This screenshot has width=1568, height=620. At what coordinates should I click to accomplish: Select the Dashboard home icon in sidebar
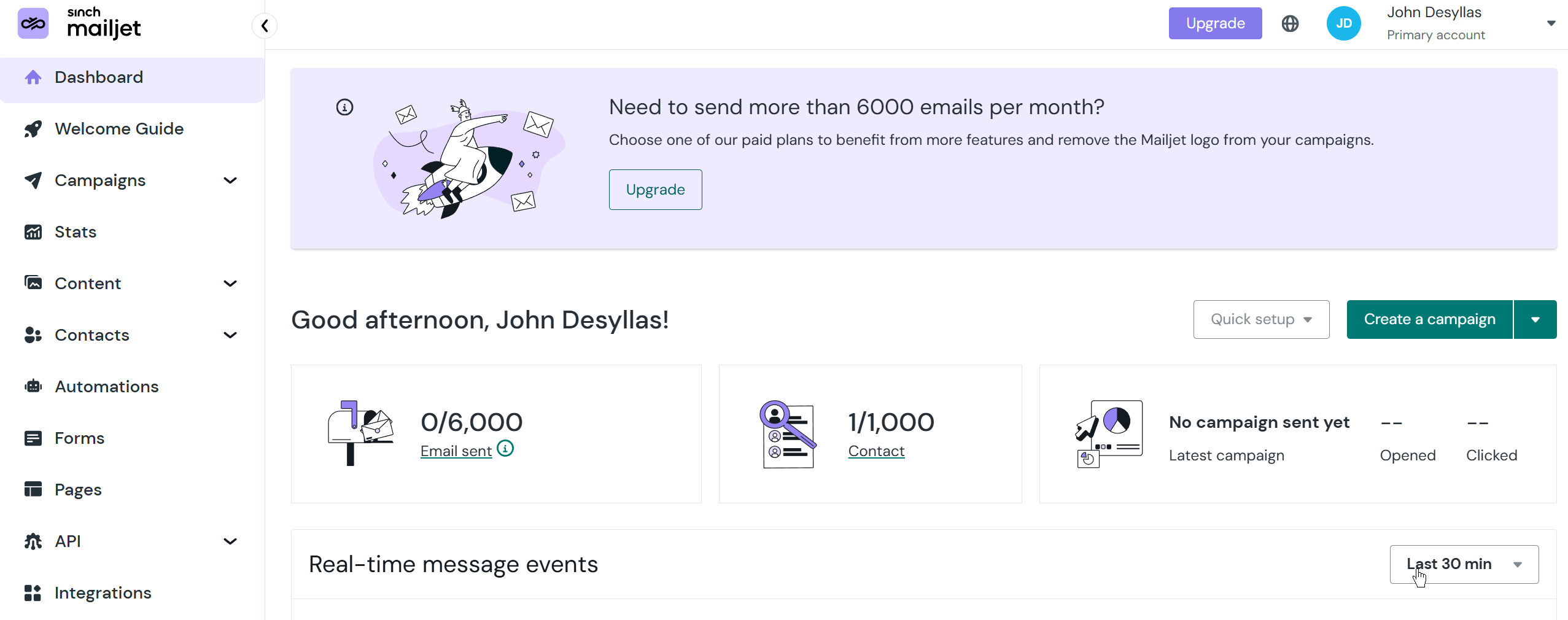click(33, 77)
